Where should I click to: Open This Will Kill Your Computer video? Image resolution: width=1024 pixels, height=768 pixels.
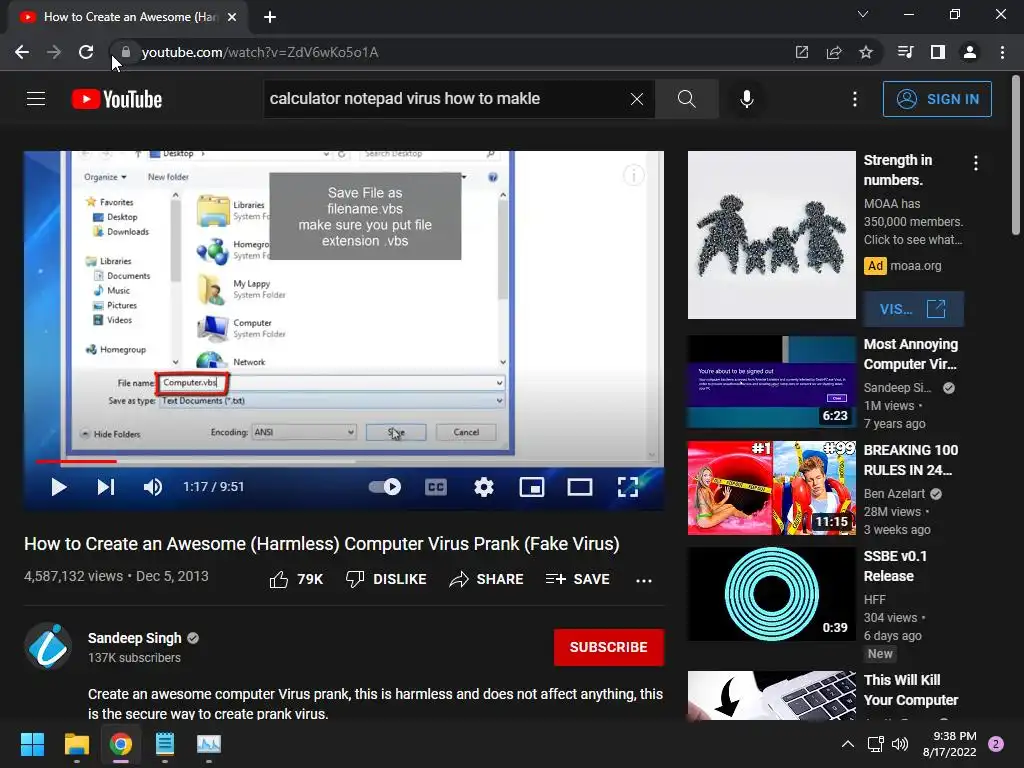coord(771,695)
